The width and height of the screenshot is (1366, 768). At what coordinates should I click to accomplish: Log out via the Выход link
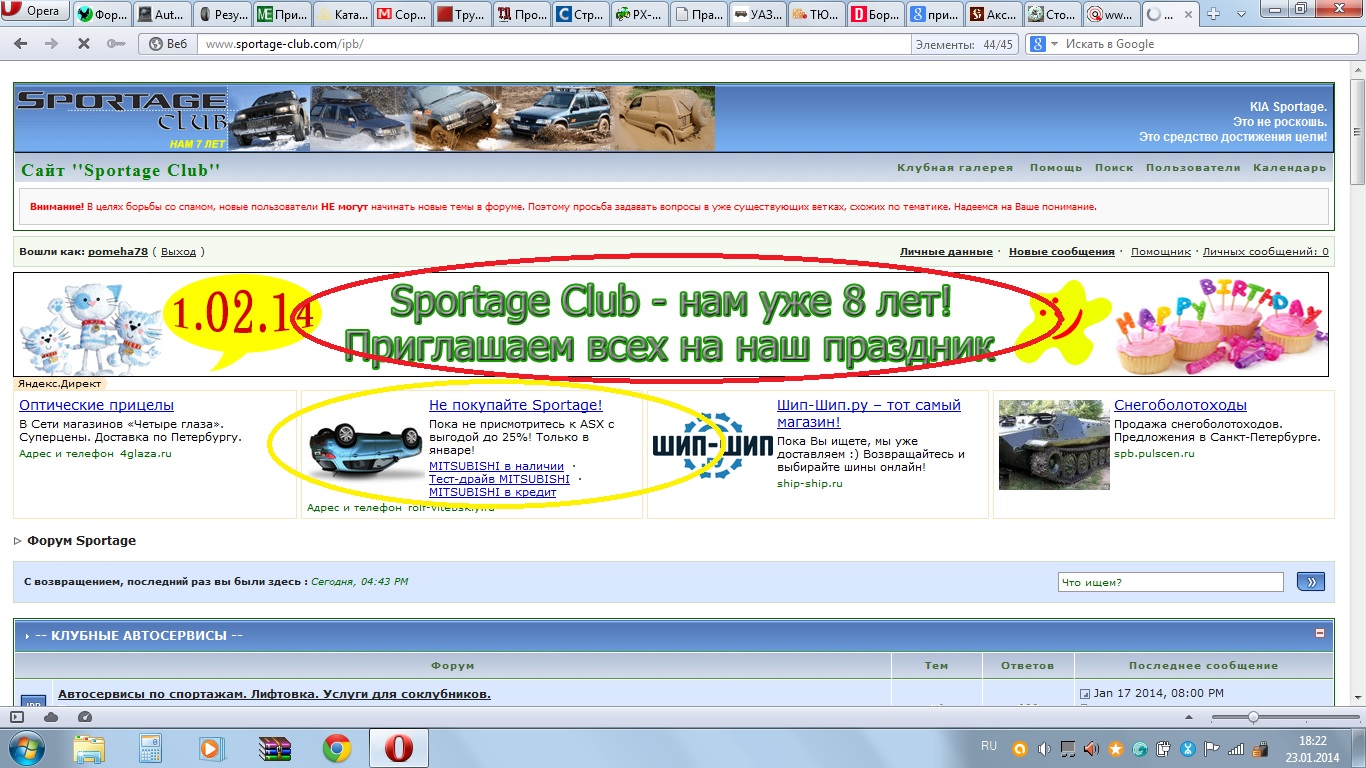click(x=179, y=252)
